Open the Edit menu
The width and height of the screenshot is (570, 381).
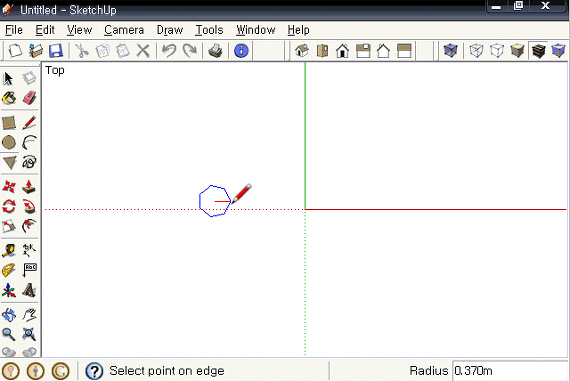point(45,30)
